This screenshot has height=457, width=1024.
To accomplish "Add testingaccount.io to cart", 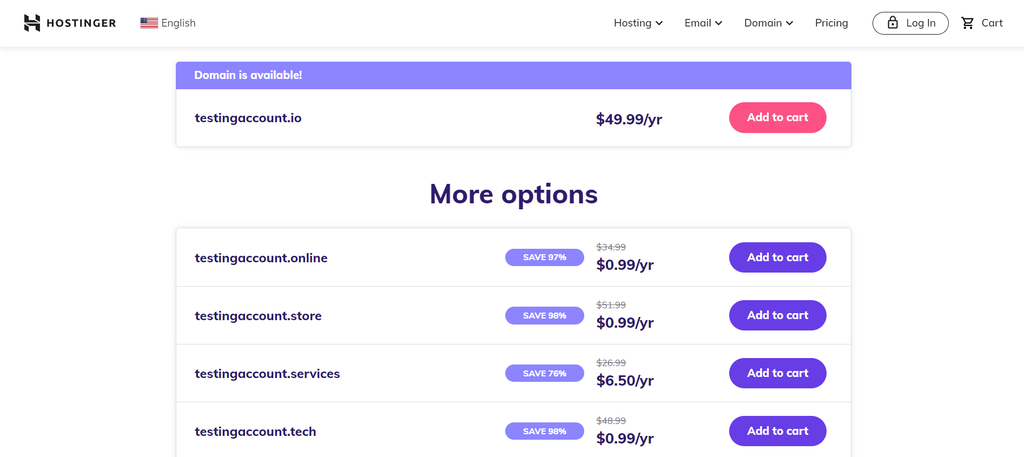I will coord(777,118).
